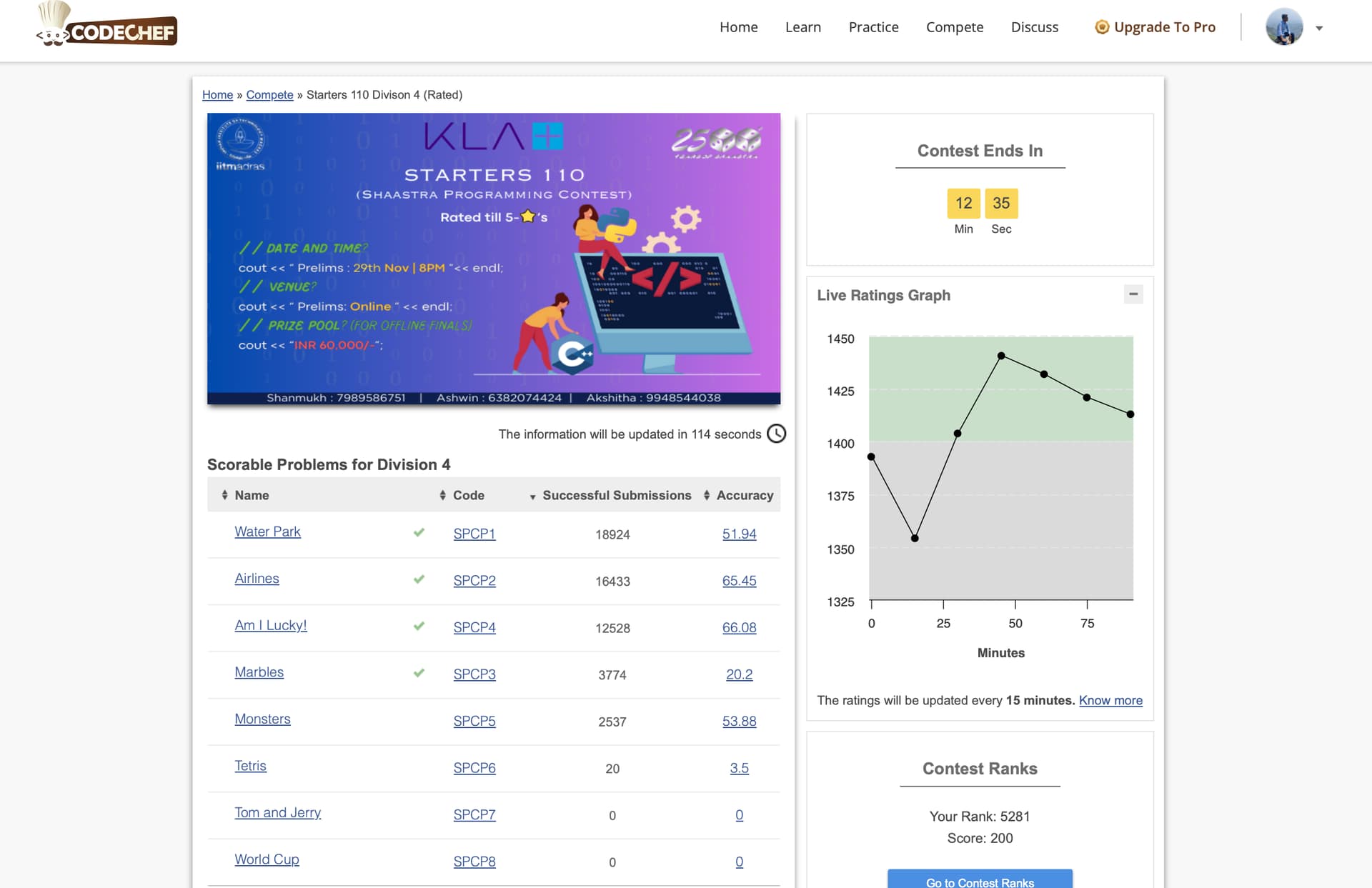Click the peak rating point on graph
The width and height of the screenshot is (1372, 888).
tap(1001, 355)
